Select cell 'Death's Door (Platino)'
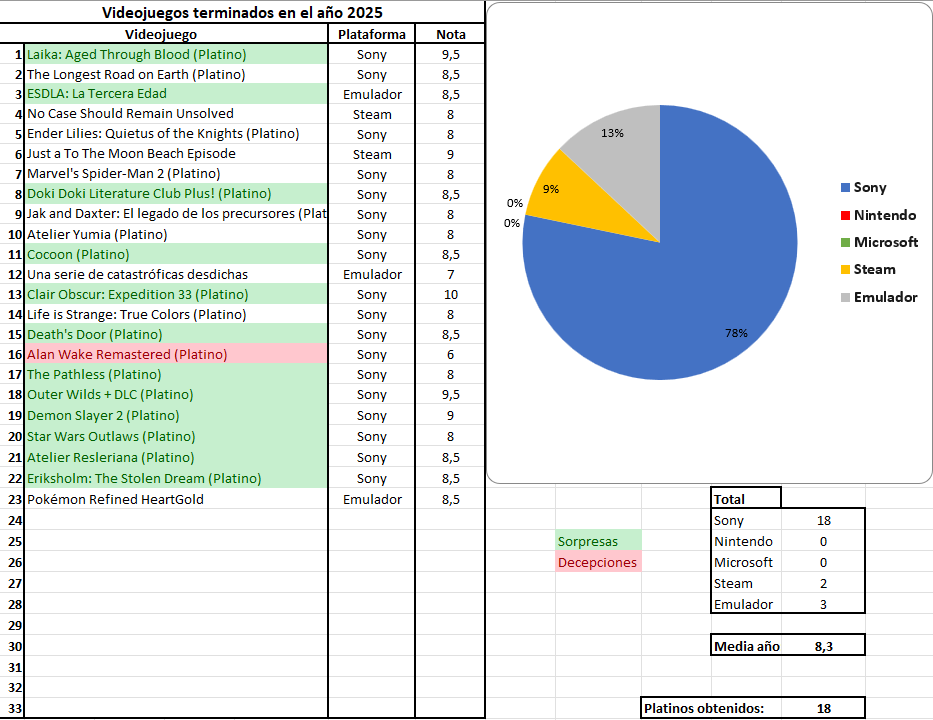Viewport: 933px width, 720px height. pos(176,334)
